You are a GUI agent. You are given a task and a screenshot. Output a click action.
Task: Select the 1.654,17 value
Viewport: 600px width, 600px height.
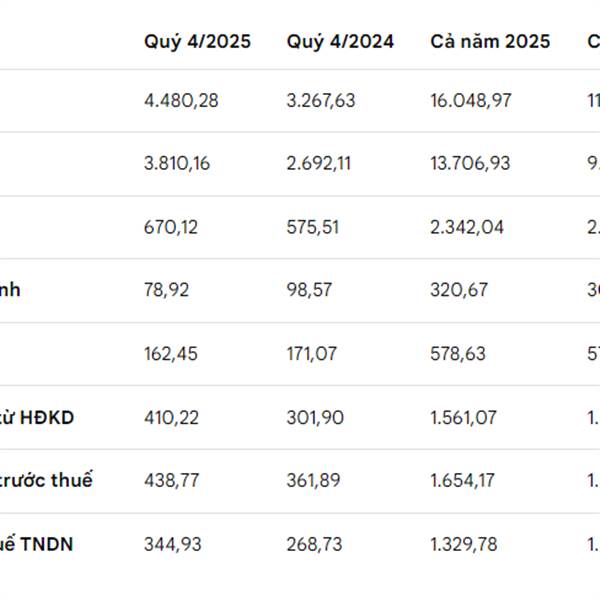coord(463,481)
